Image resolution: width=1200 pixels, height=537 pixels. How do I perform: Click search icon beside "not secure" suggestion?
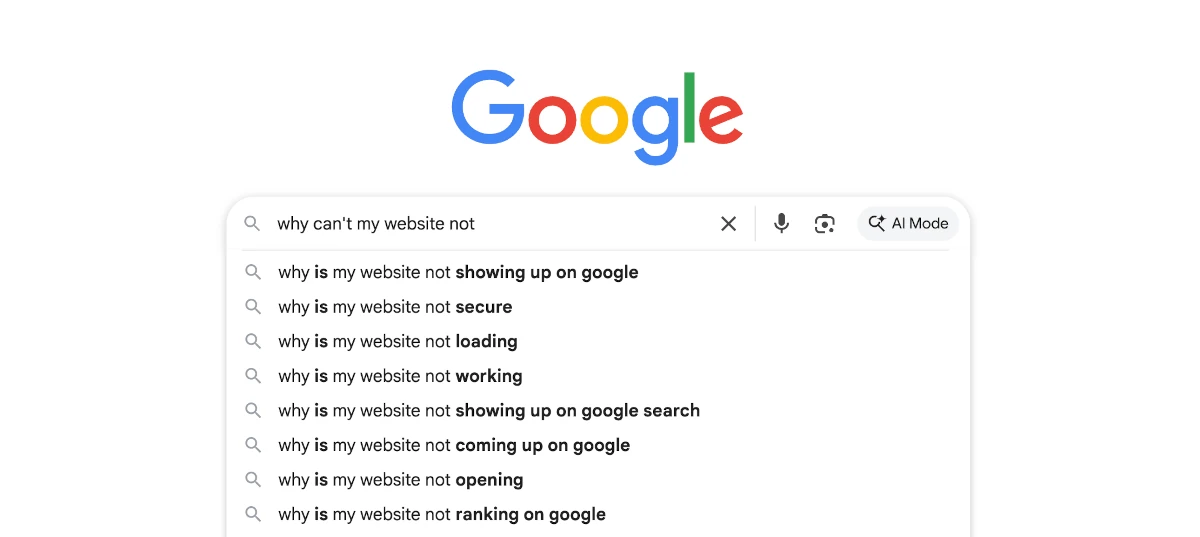pyautogui.click(x=254, y=307)
